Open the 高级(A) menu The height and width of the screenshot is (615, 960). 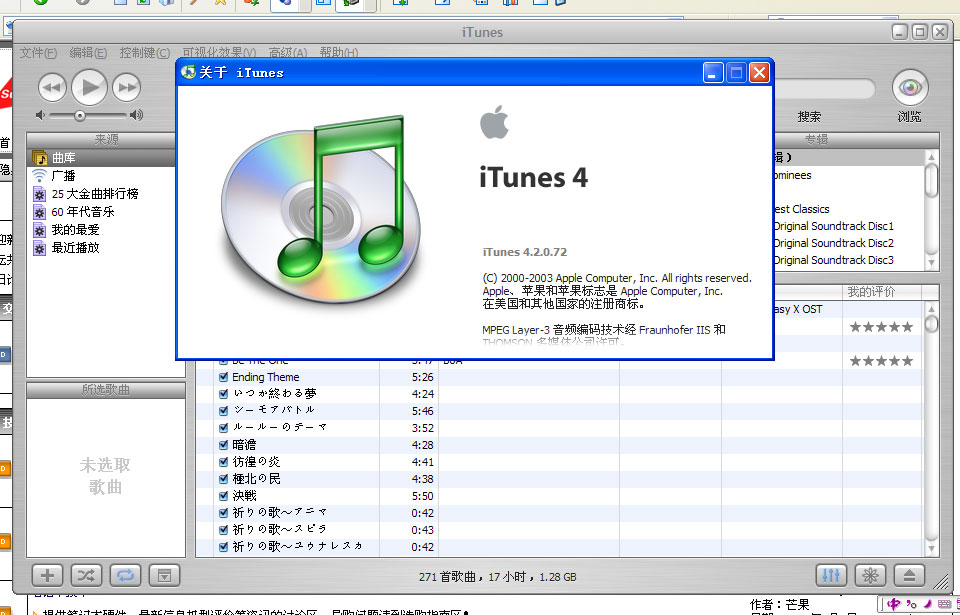(288, 53)
